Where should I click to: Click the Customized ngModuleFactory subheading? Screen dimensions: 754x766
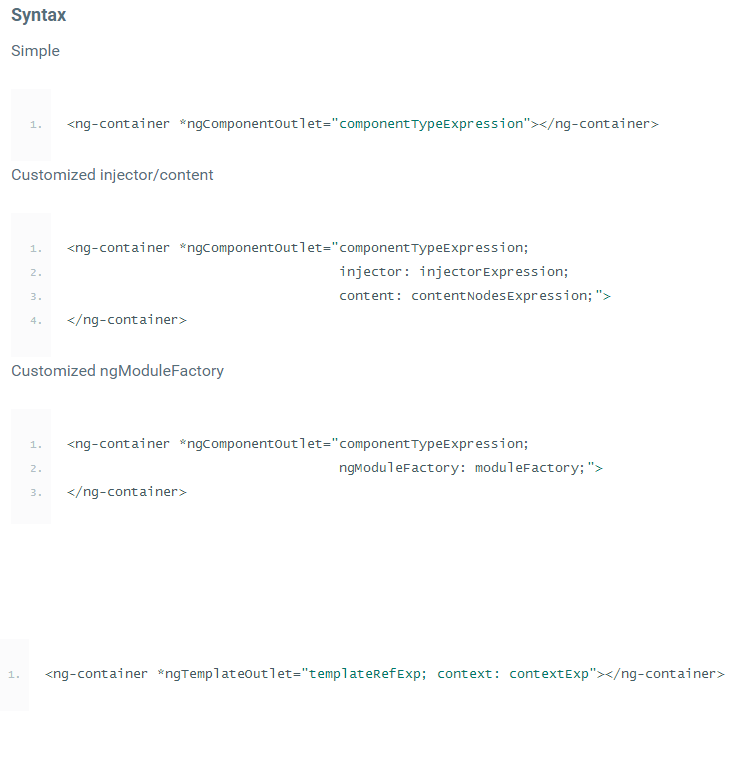point(117,371)
